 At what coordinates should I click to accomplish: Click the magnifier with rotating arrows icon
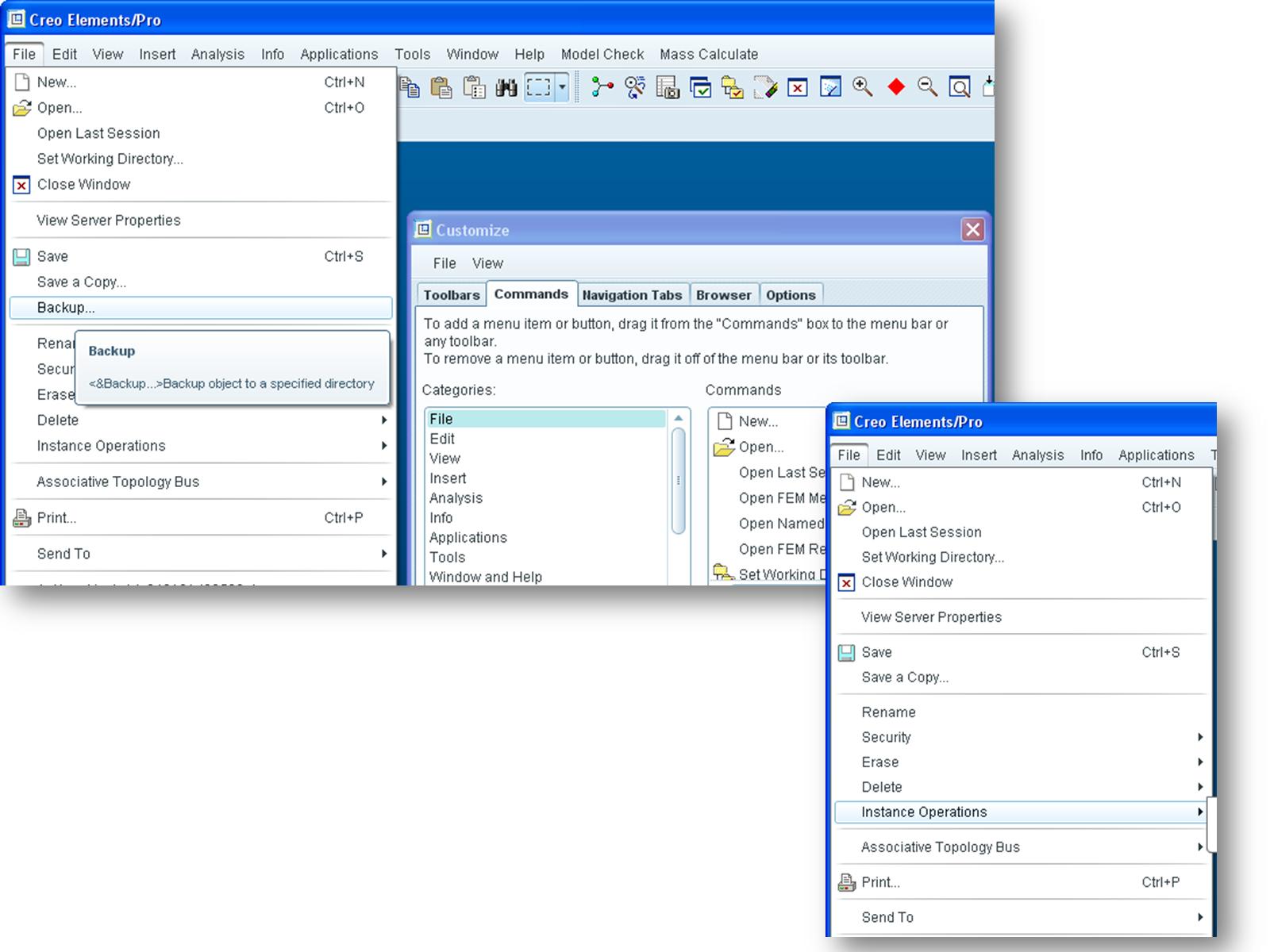point(635,86)
